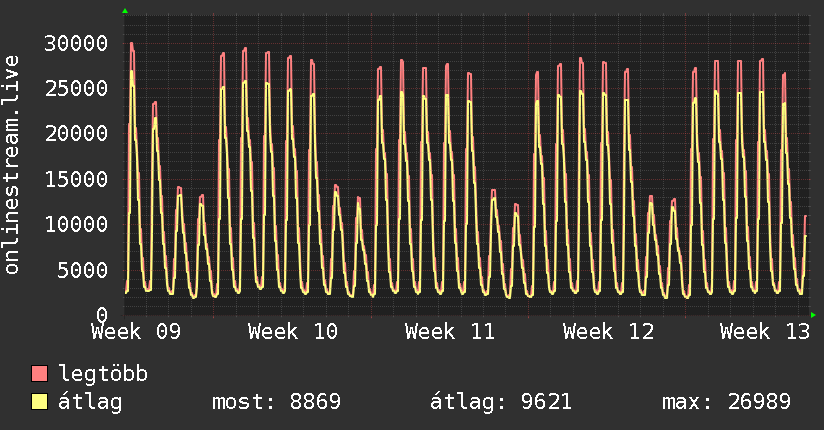Image resolution: width=824 pixels, height=430 pixels.
Task: Click the 15000 y-axis value
Action: coord(76,179)
